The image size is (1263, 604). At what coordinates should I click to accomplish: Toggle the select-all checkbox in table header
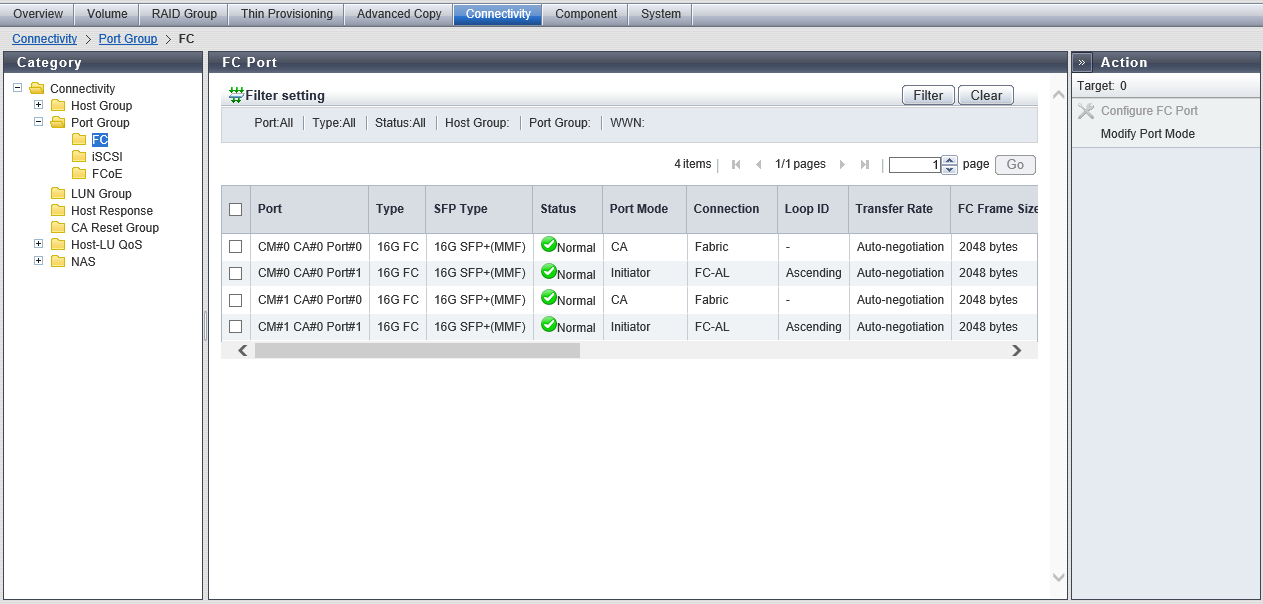point(236,209)
